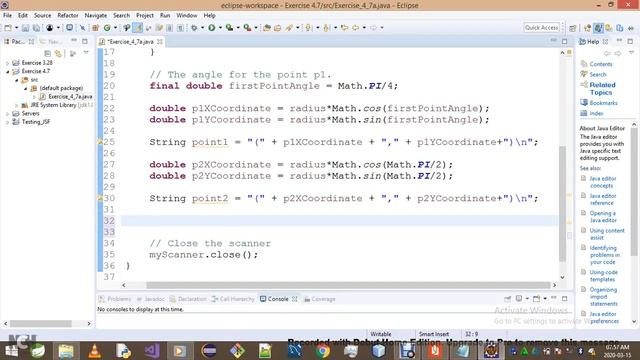Viewport: 640px width, 360px height.
Task: Click the editor vertical scrollbar thumb
Action: (562, 203)
